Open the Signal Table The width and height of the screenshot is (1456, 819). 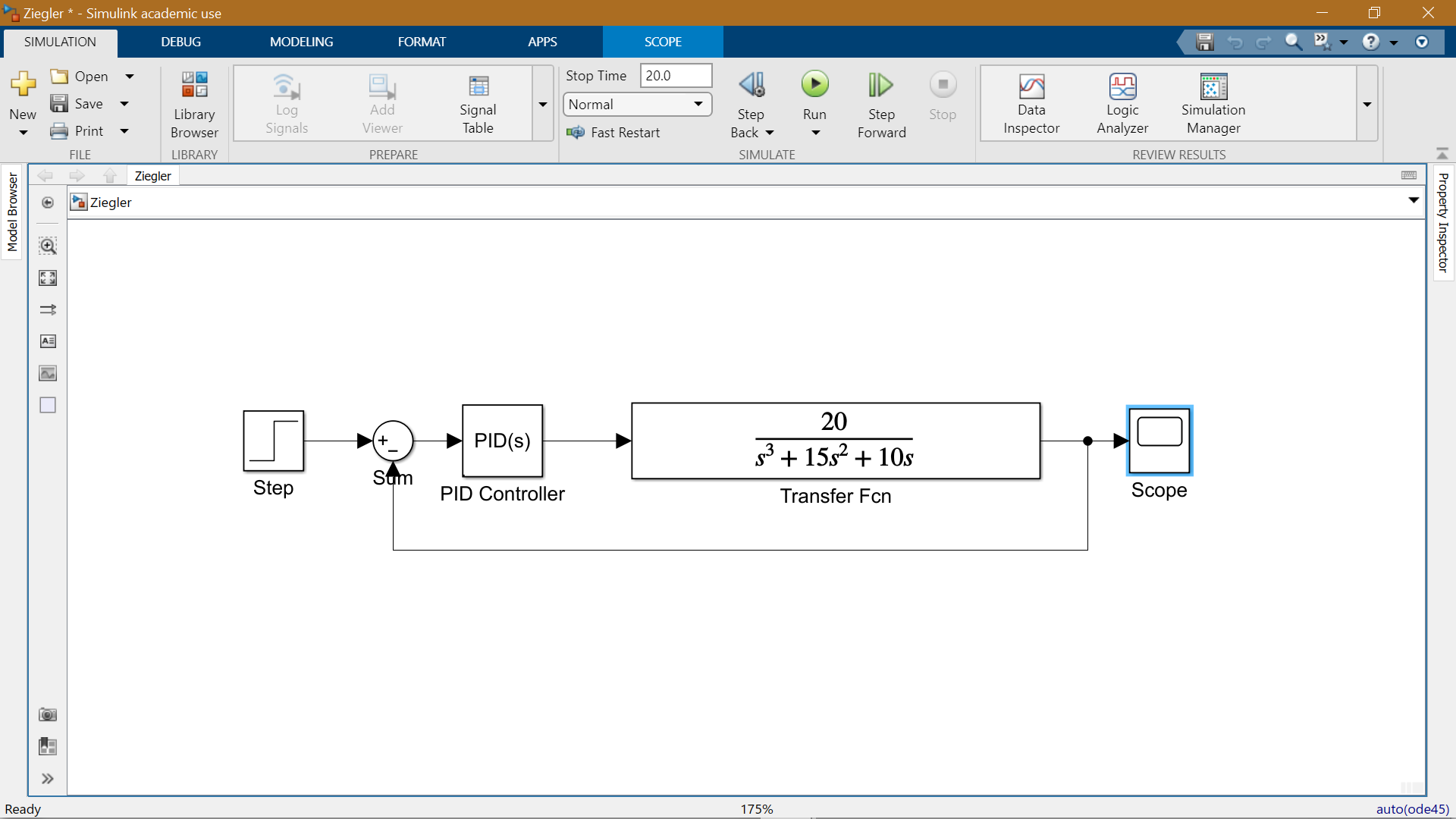478,105
